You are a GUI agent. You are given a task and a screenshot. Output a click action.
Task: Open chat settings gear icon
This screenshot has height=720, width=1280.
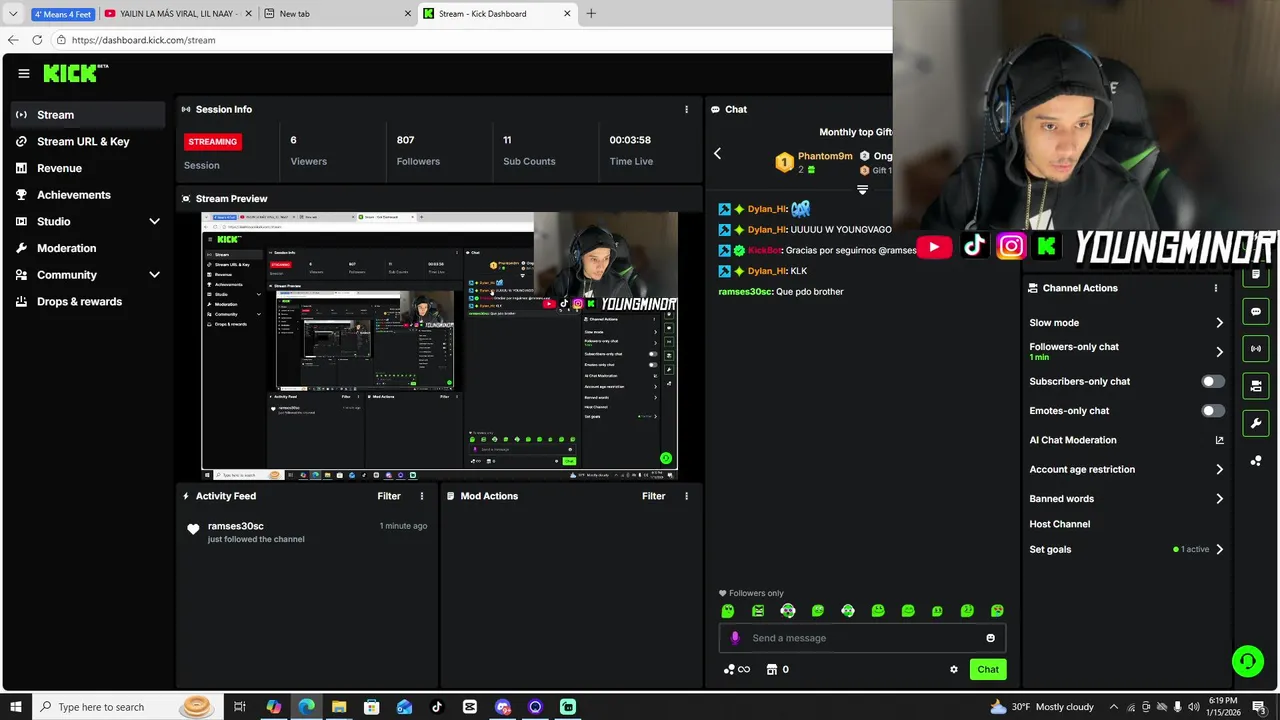click(x=954, y=670)
